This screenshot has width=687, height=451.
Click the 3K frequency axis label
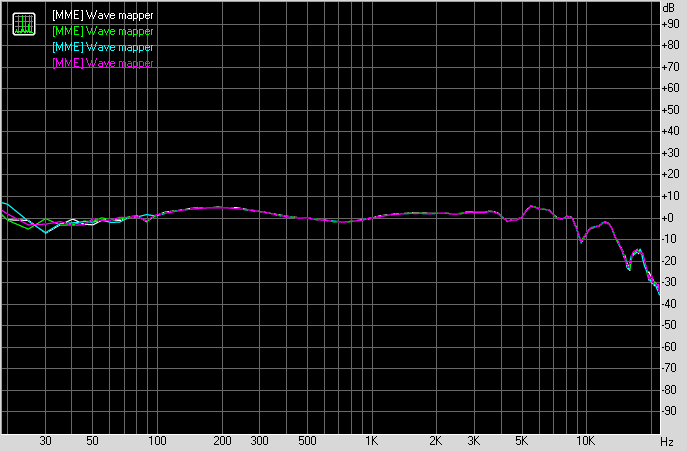point(473,441)
